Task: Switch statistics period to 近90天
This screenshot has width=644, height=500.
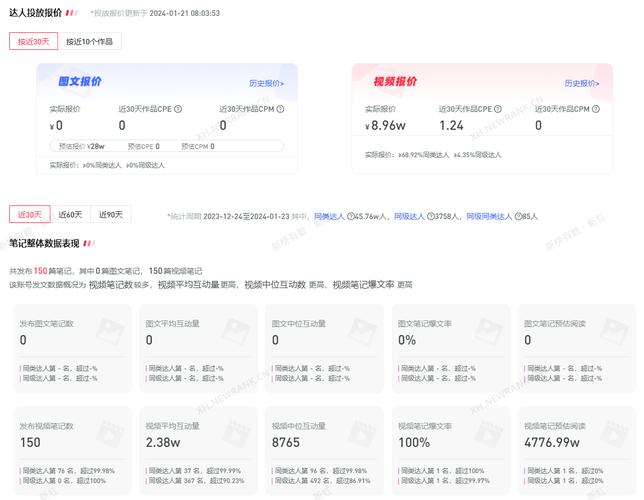Action: coord(111,214)
